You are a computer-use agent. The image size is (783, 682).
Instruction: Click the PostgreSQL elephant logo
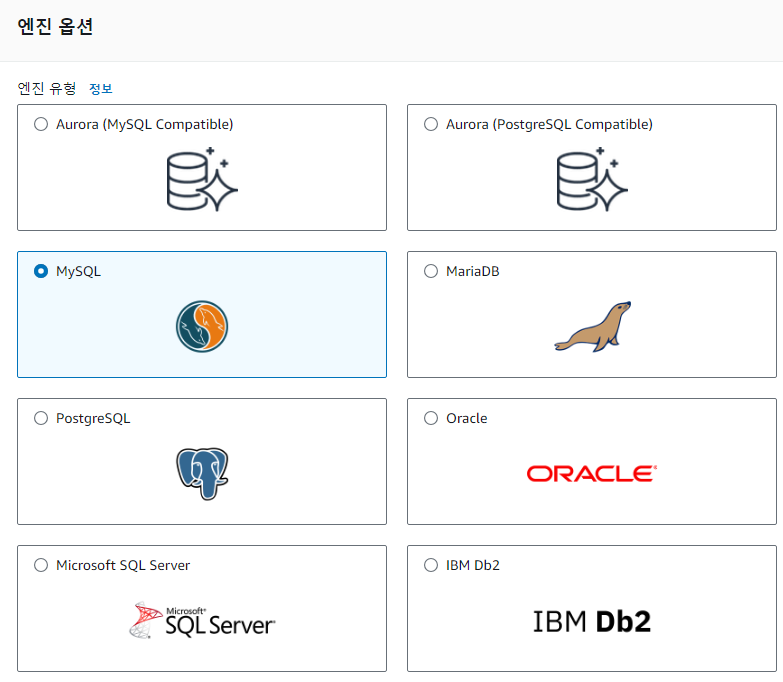tap(202, 473)
